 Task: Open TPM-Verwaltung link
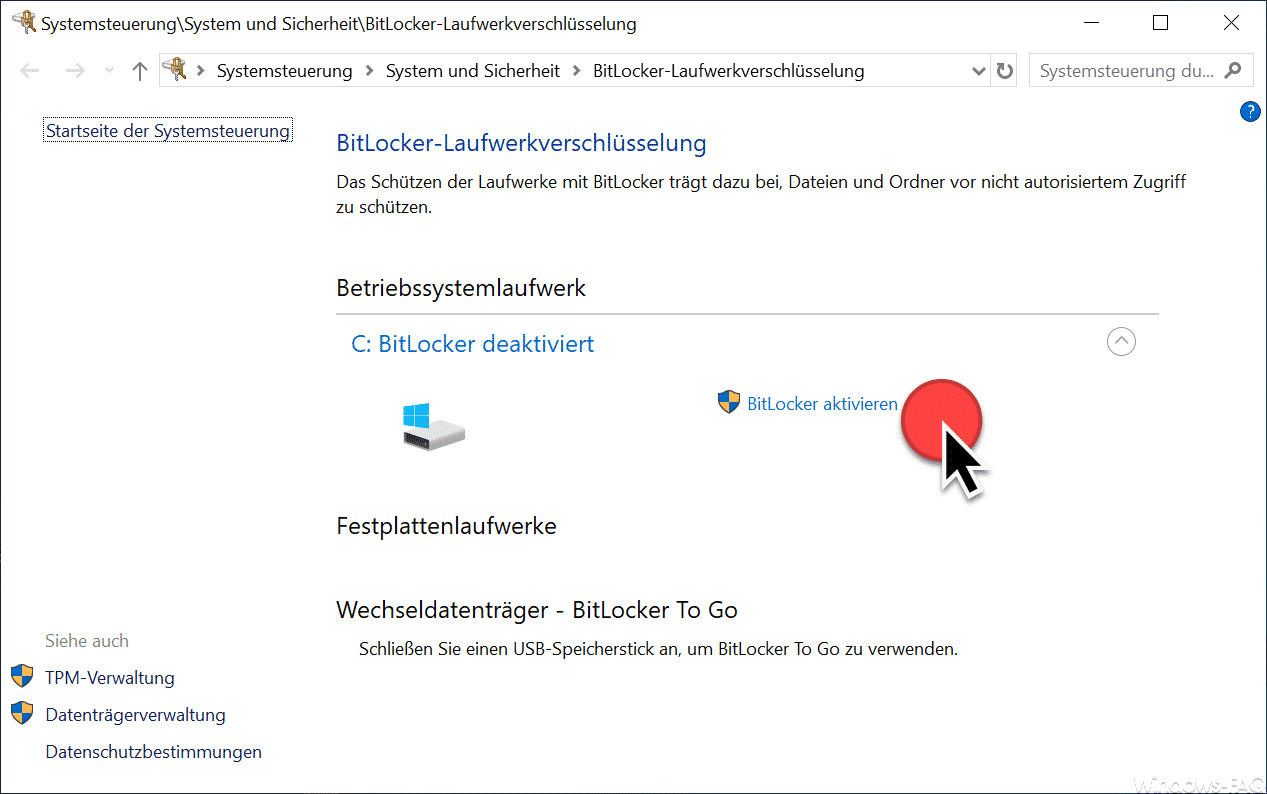click(110, 678)
